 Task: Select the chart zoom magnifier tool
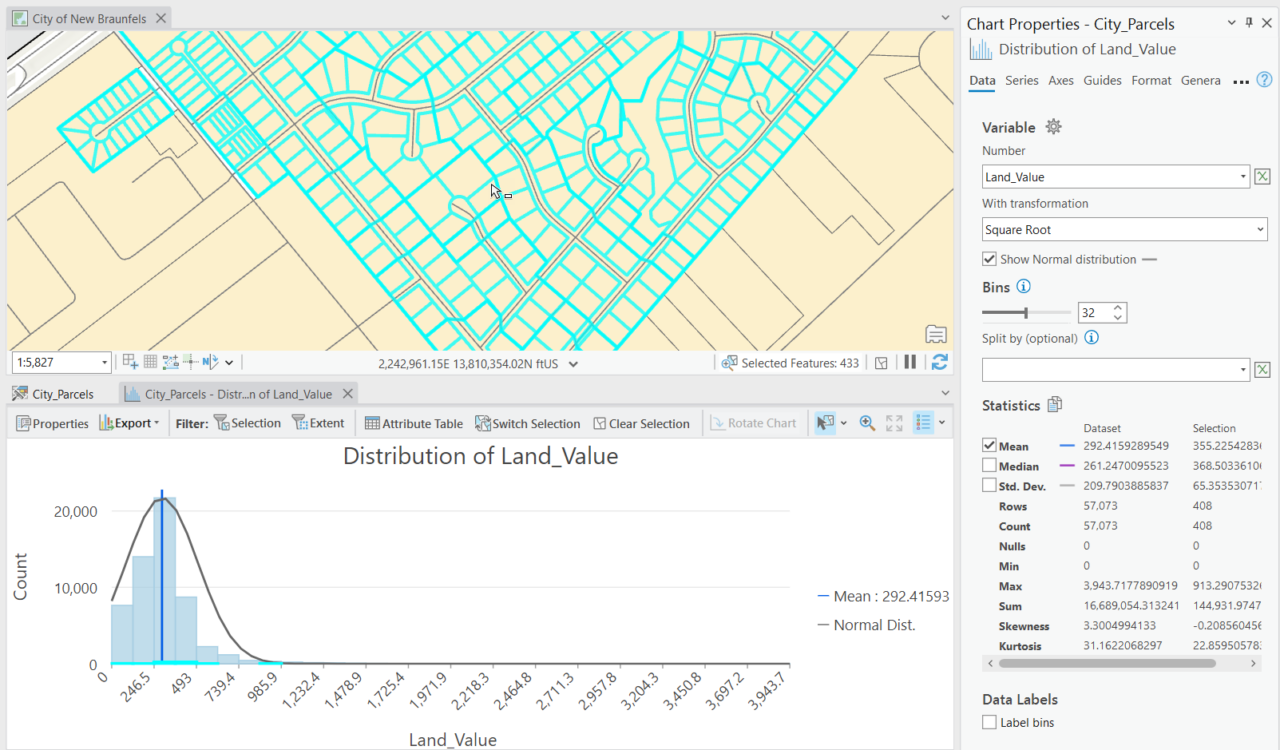click(866, 422)
